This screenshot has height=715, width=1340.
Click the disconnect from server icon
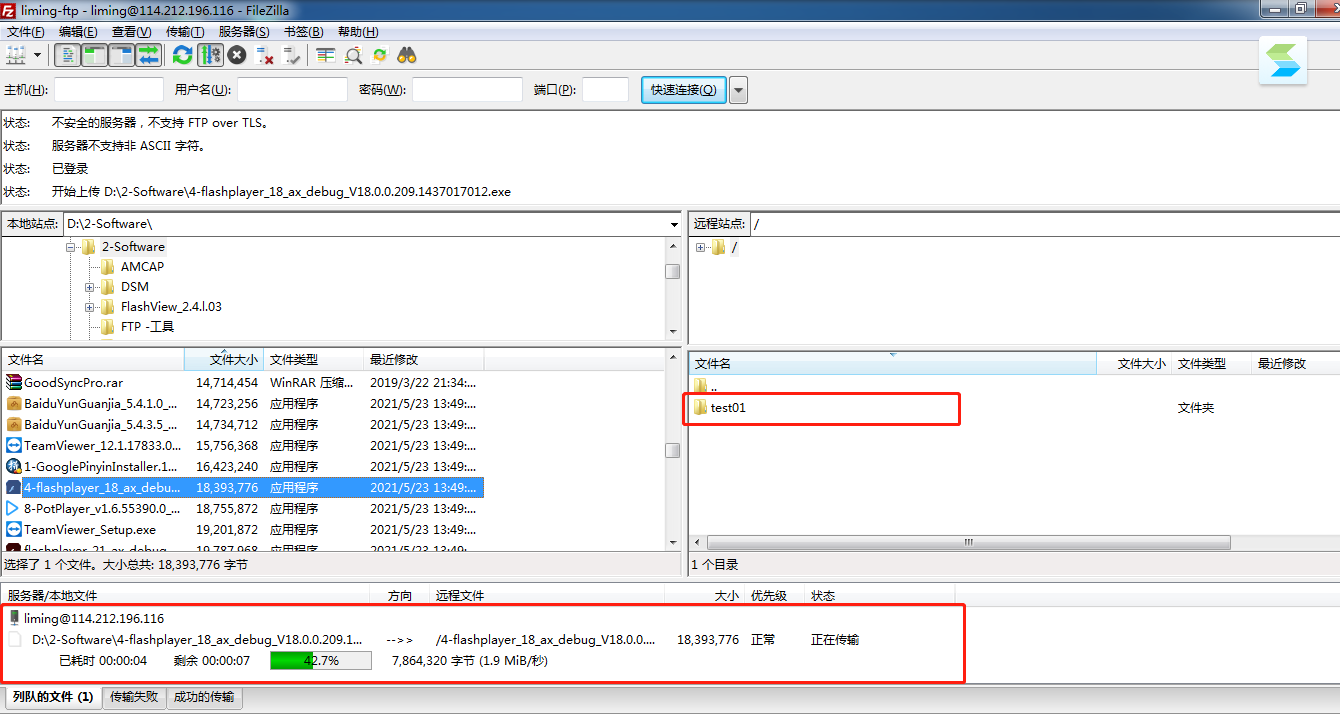(x=265, y=55)
